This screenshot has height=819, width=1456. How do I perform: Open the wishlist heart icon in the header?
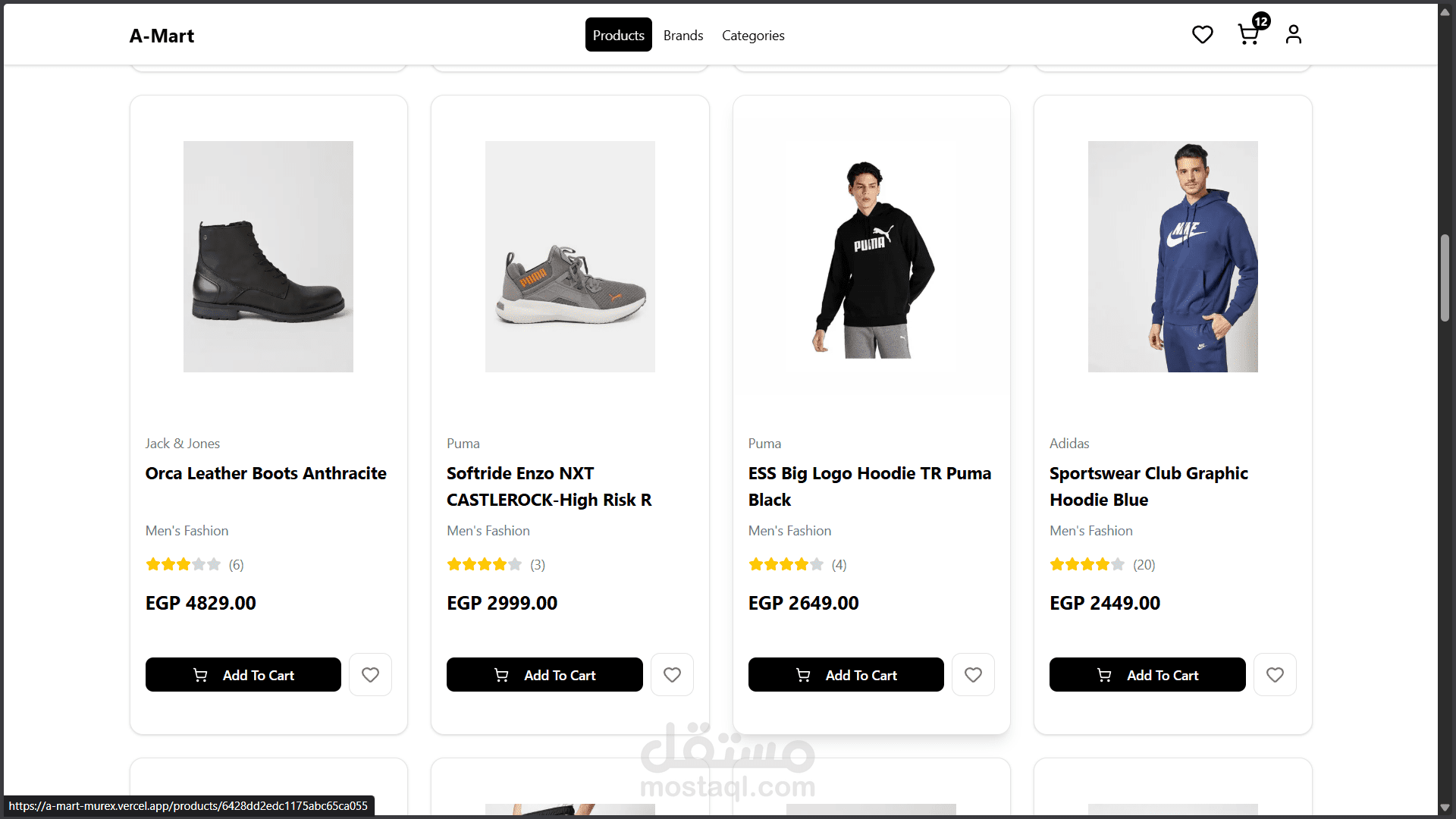point(1202,34)
